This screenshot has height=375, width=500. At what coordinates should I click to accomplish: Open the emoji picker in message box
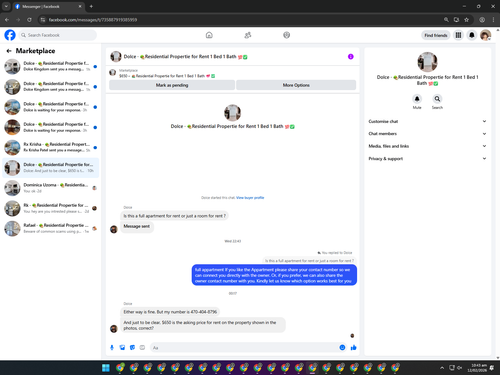point(342,348)
